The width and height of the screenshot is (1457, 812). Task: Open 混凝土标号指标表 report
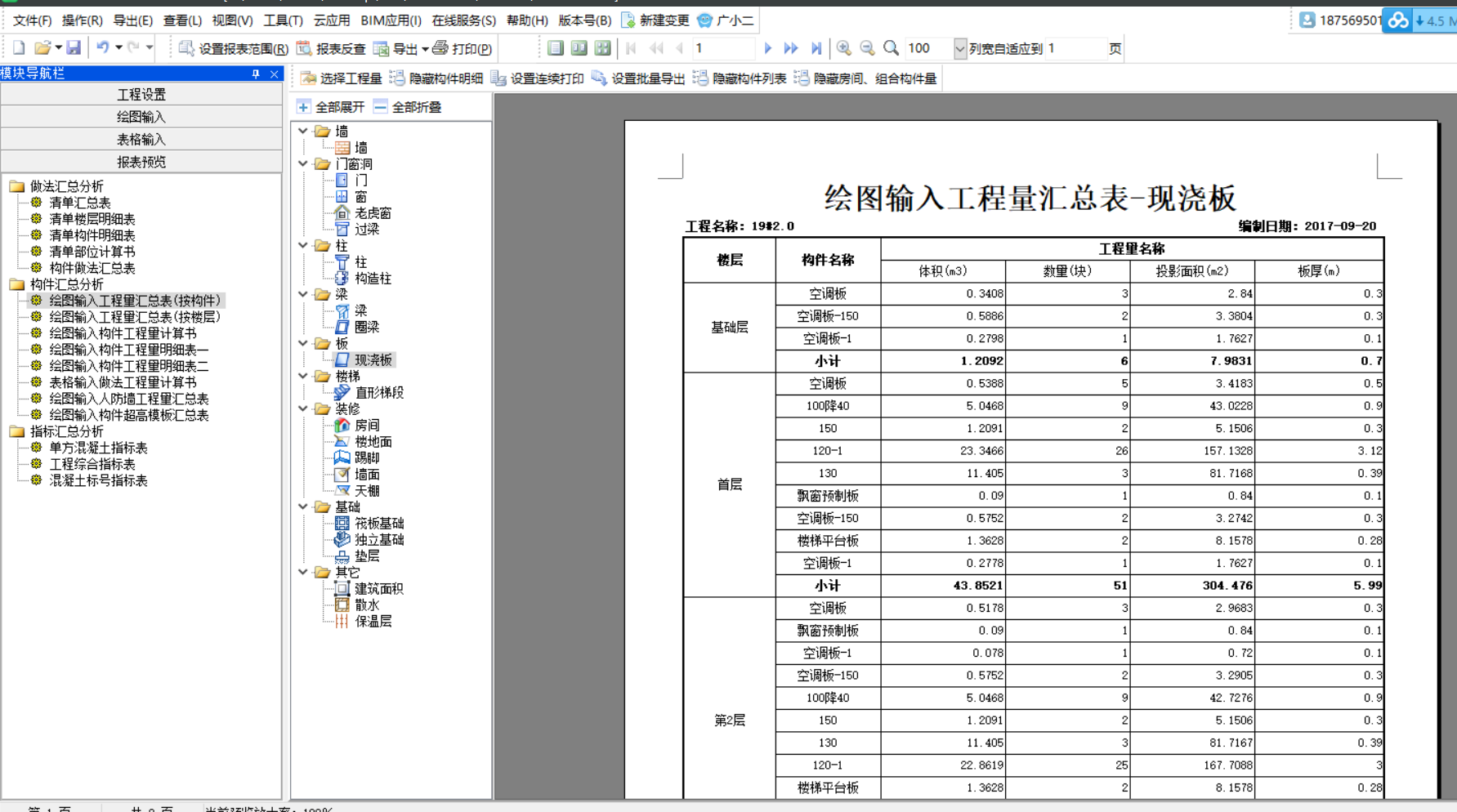tap(98, 480)
